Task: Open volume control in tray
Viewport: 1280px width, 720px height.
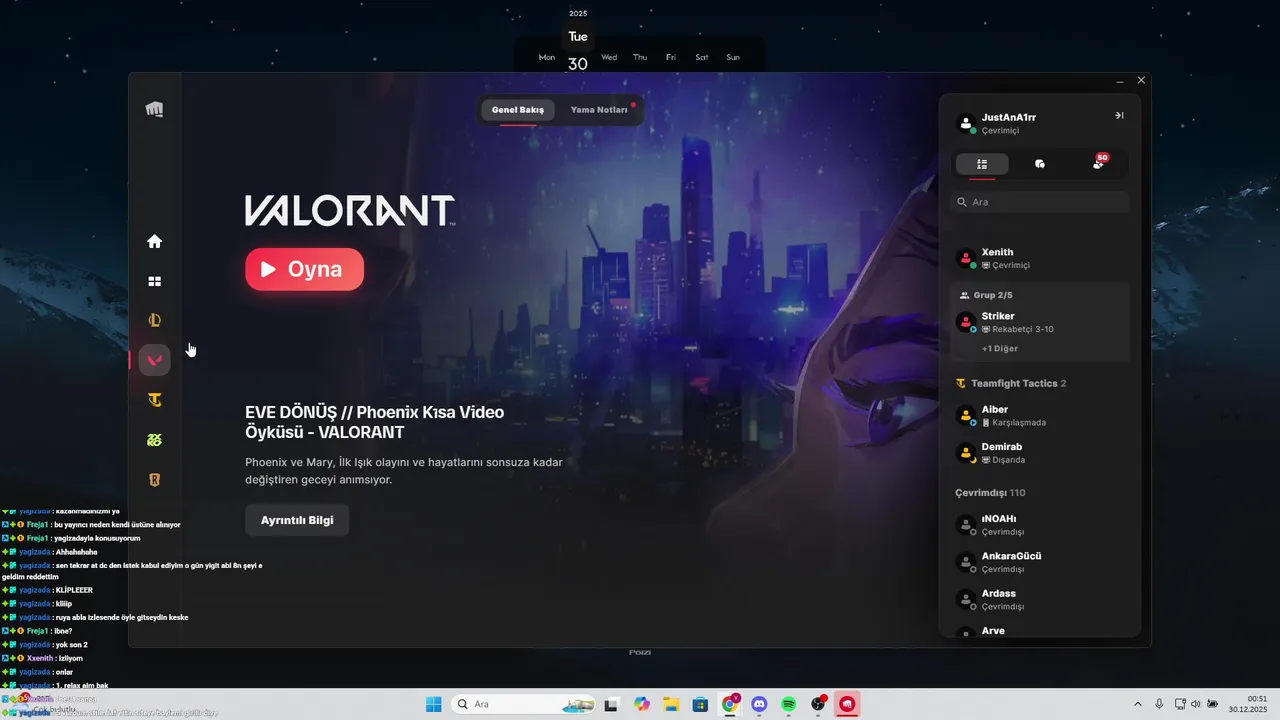Action: 1195,704
